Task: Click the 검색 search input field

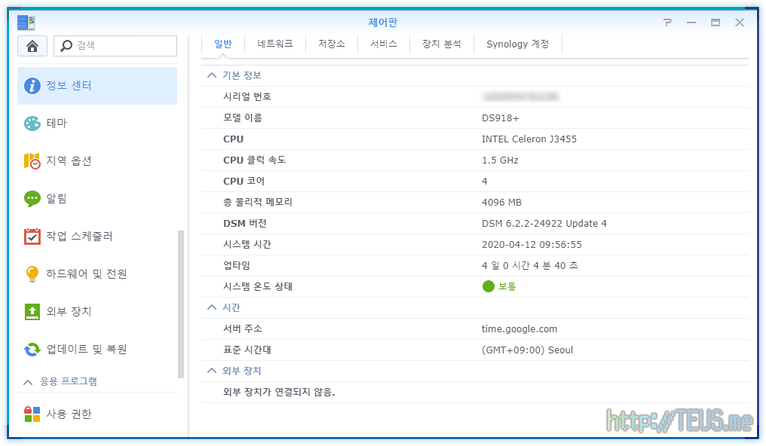Action: [115, 46]
